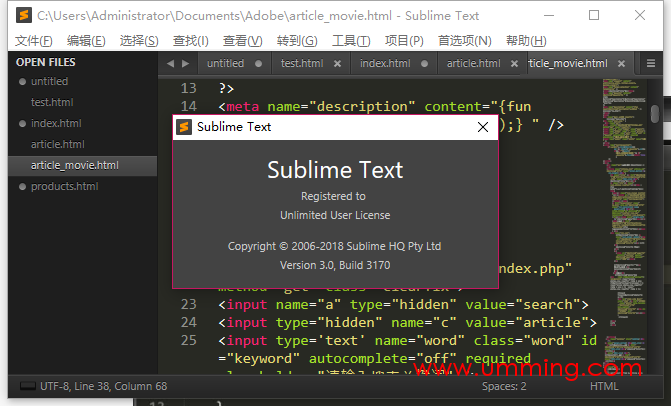Image resolution: width=671 pixels, height=406 pixels.
Task: Click the OPEN FILES sidebar header
Action: [x=45, y=62]
